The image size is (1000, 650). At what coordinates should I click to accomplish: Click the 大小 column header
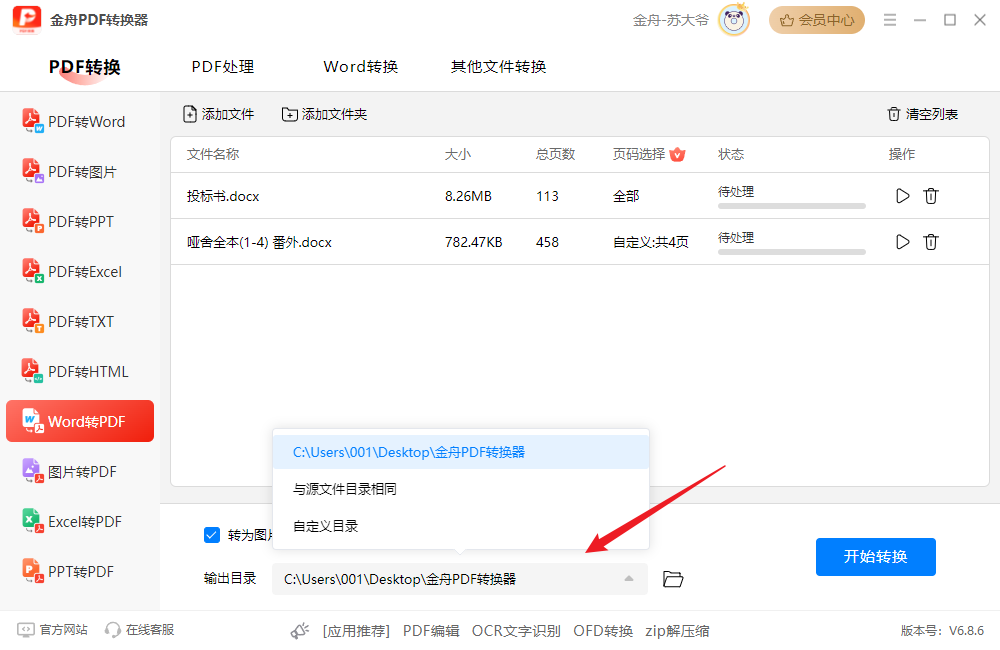point(457,154)
